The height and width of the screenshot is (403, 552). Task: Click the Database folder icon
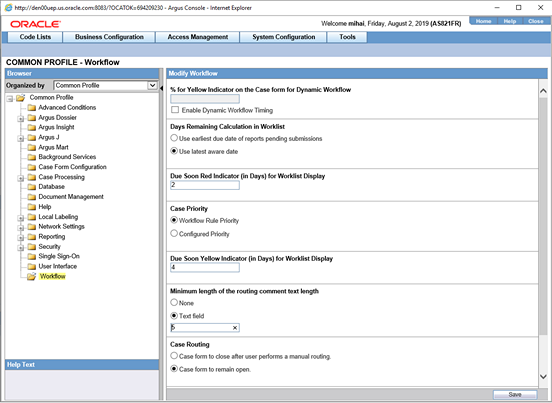32,187
